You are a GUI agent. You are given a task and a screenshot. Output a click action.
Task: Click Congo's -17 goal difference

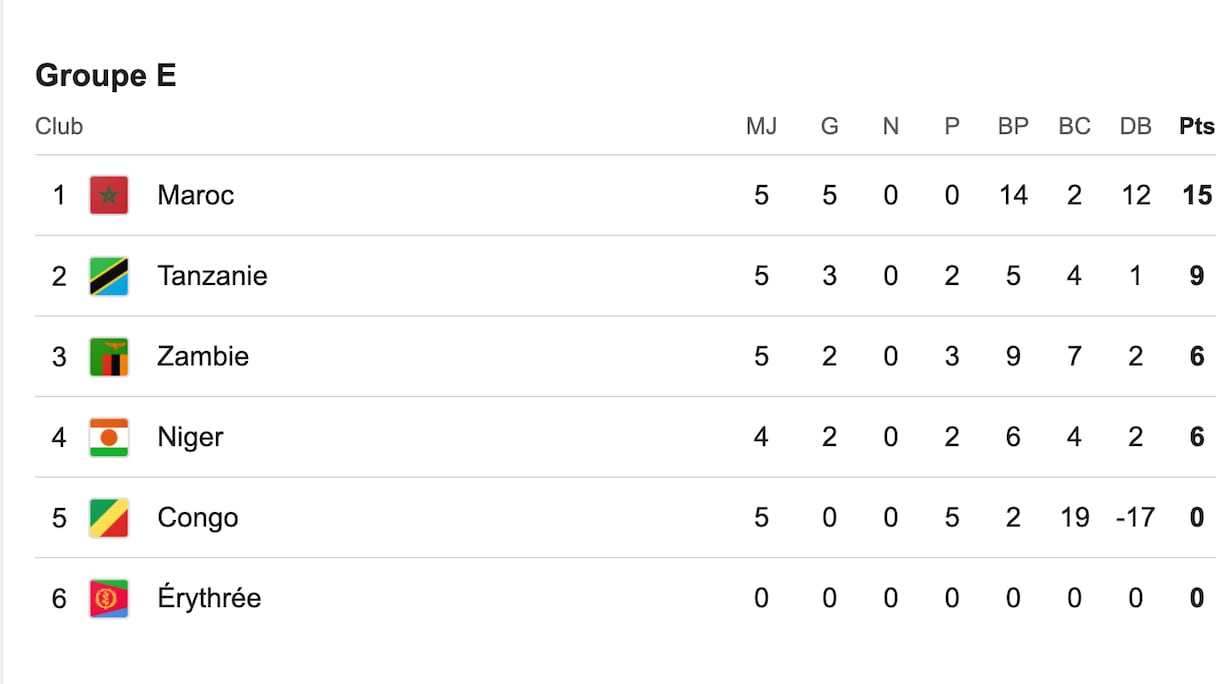(x=1134, y=518)
